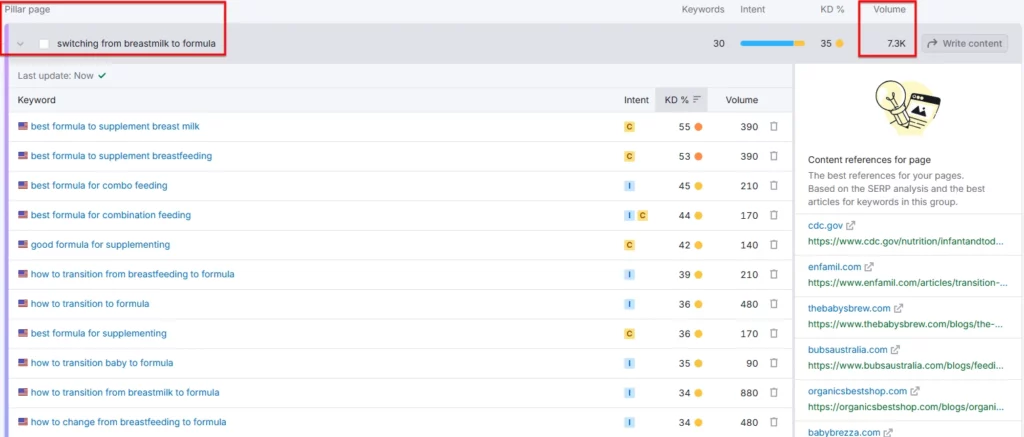
Task: Open the enfamil.com reference link
Action: 835,267
